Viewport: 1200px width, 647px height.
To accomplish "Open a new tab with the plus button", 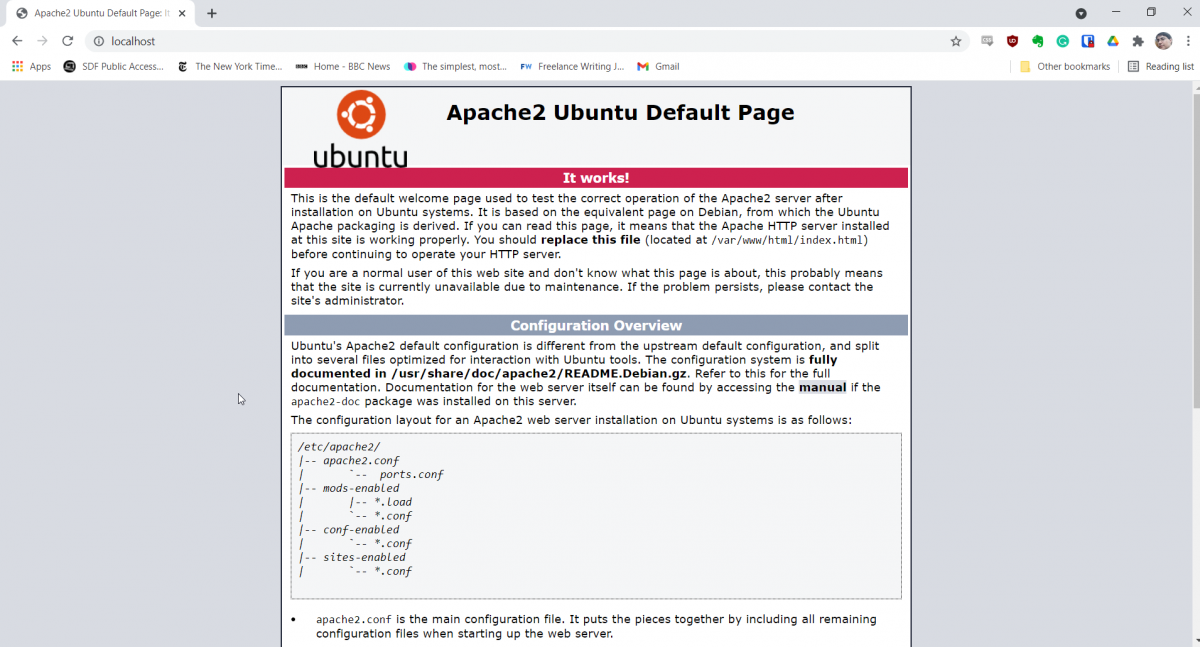I will pos(212,13).
